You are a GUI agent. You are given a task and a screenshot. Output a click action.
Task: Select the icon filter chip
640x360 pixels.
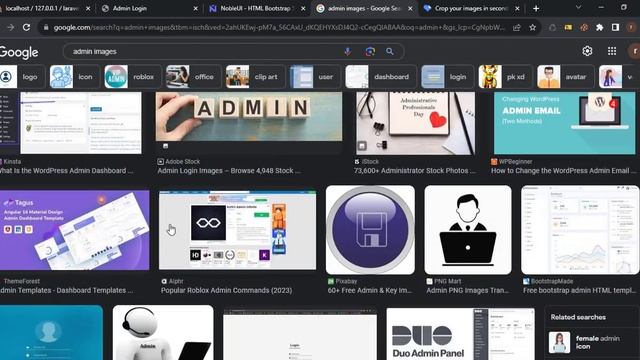click(75, 77)
